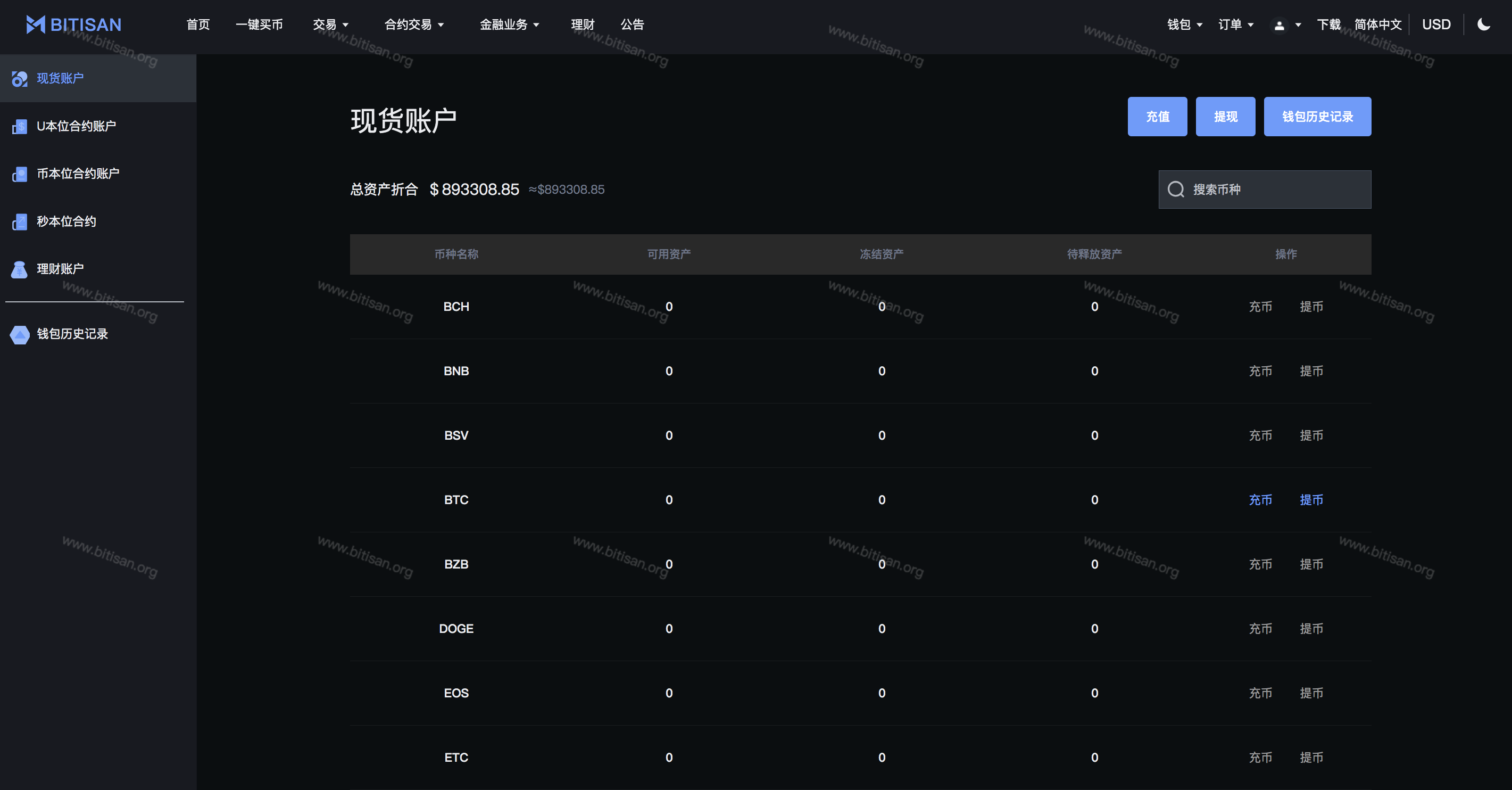1512x790 pixels.
Task: Click the spot account sidebar icon
Action: click(19, 79)
